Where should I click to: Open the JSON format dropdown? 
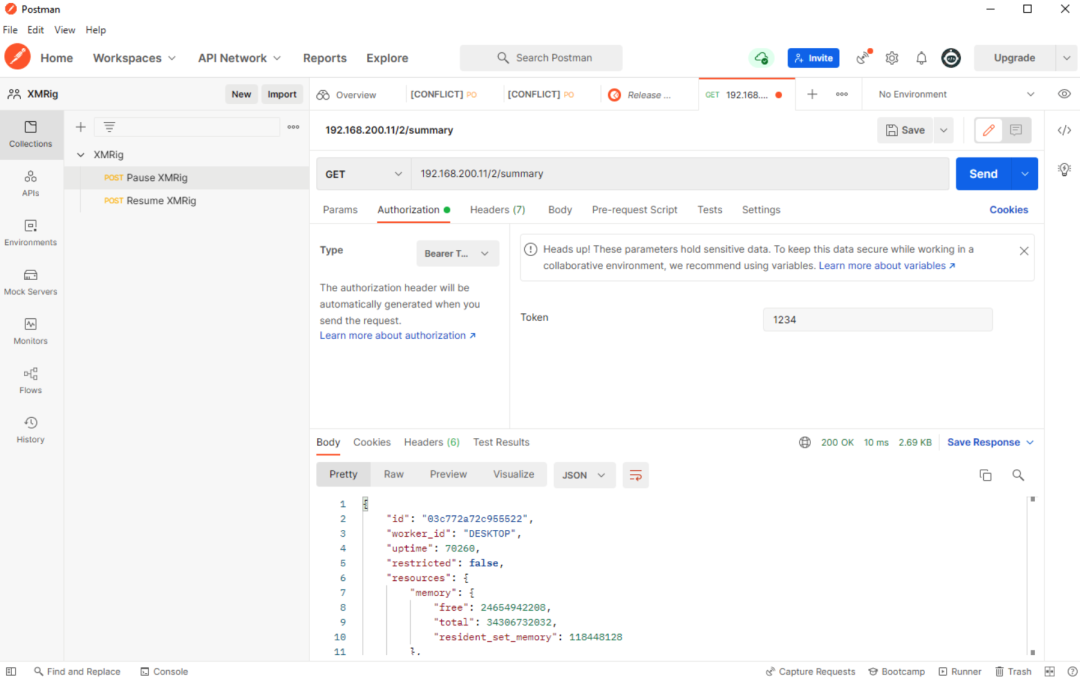[584, 475]
